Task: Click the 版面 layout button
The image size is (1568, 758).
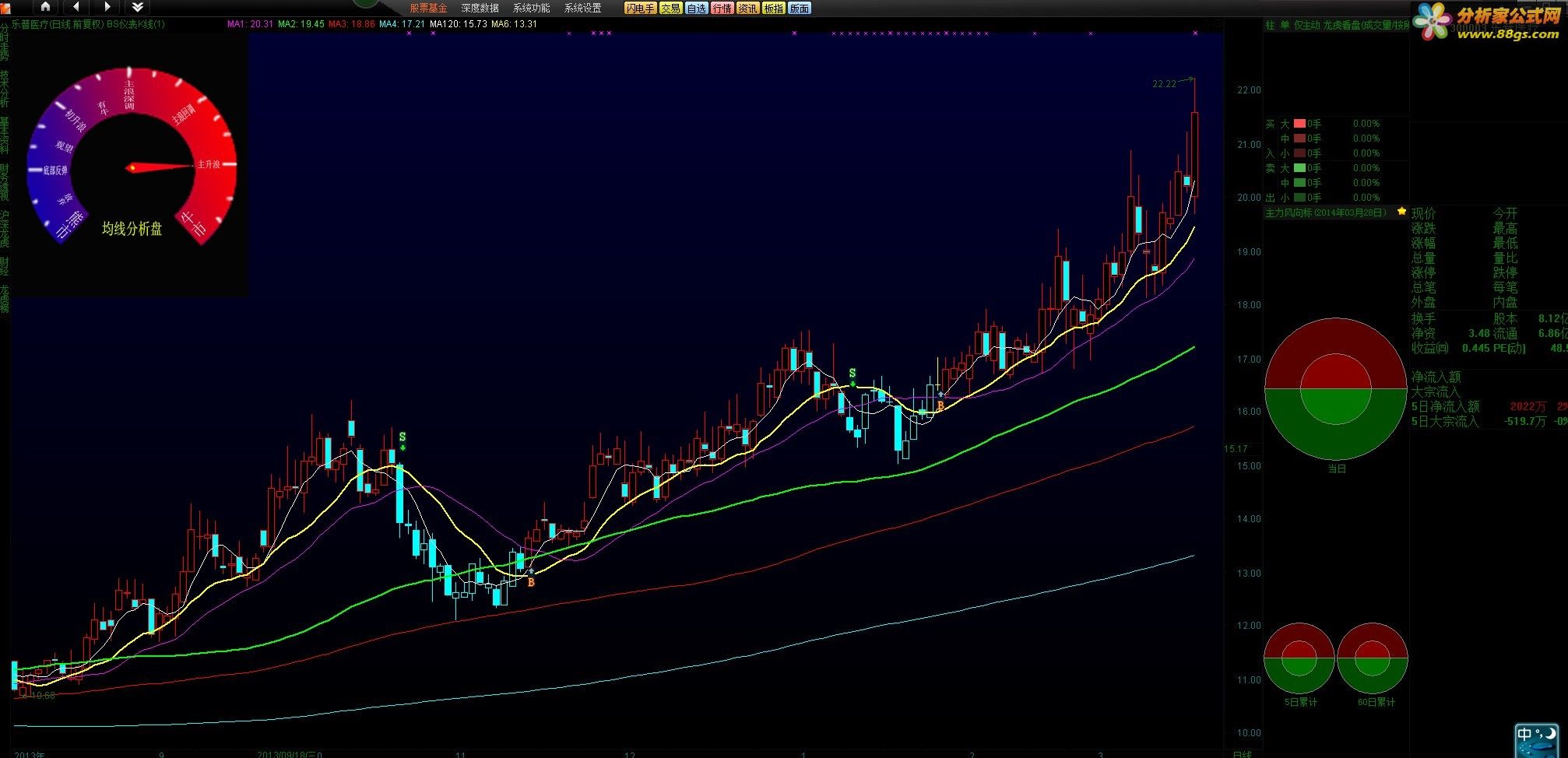Action: pos(800,8)
